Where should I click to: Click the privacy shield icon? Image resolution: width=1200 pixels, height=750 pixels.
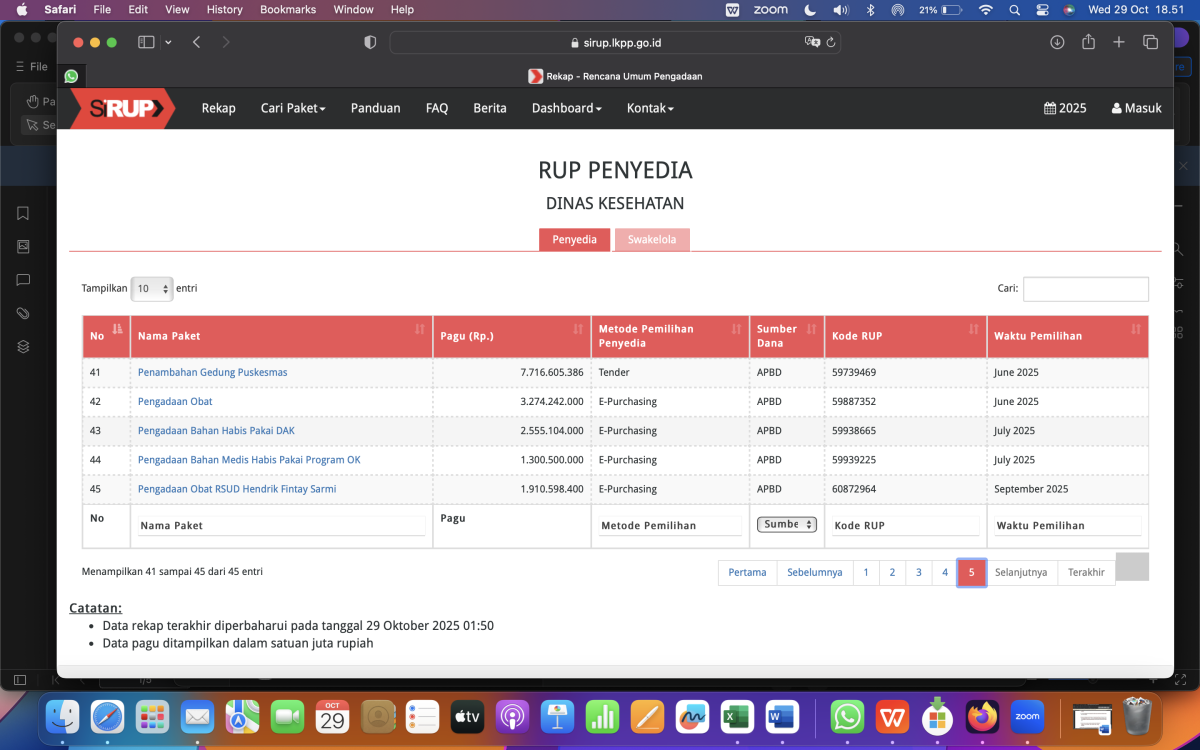(x=370, y=42)
